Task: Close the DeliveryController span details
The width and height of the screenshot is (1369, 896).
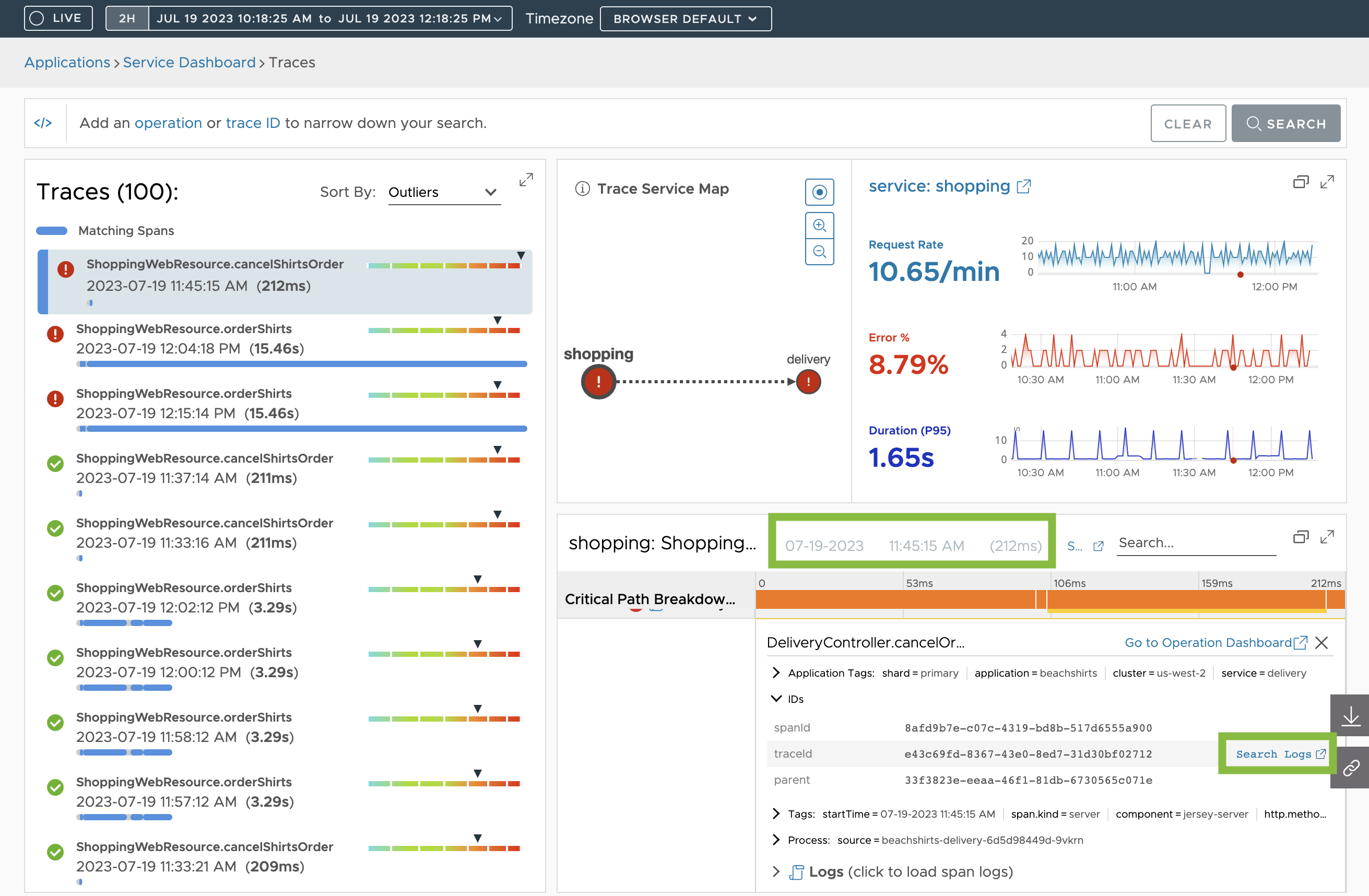Action: click(x=1321, y=642)
